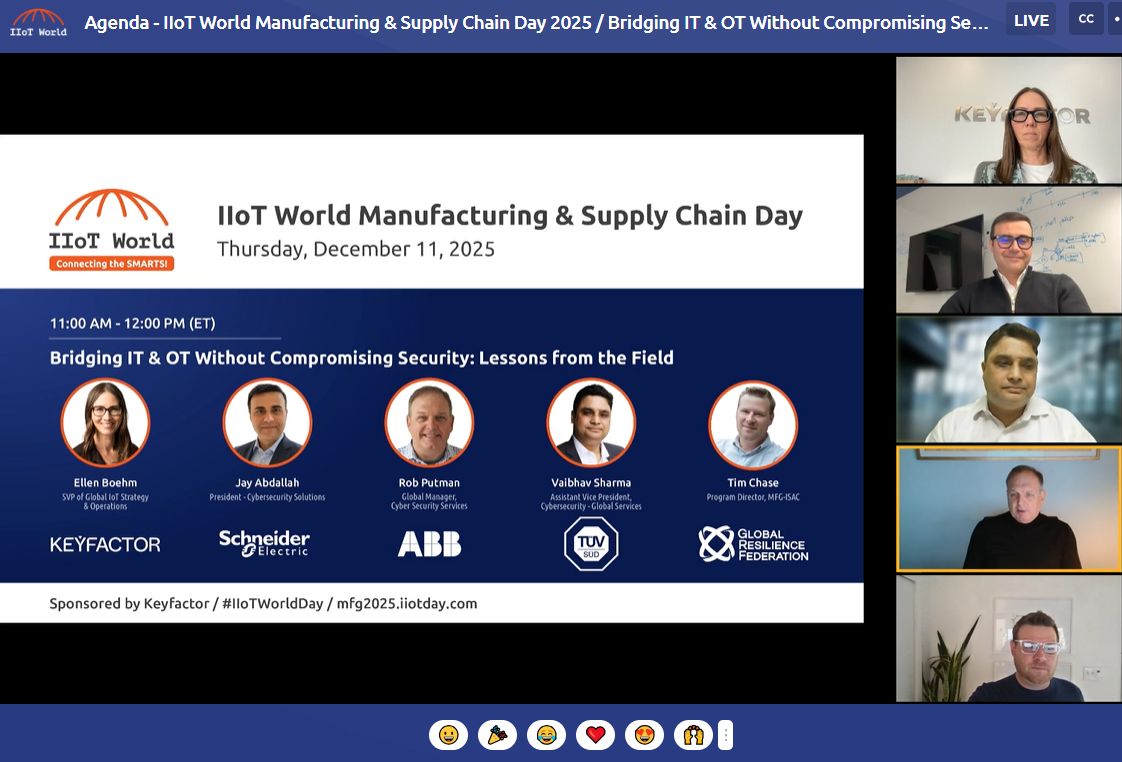1122x762 pixels.
Task: Click Vaibhav Sharma's portrait on slide
Action: tap(591, 423)
